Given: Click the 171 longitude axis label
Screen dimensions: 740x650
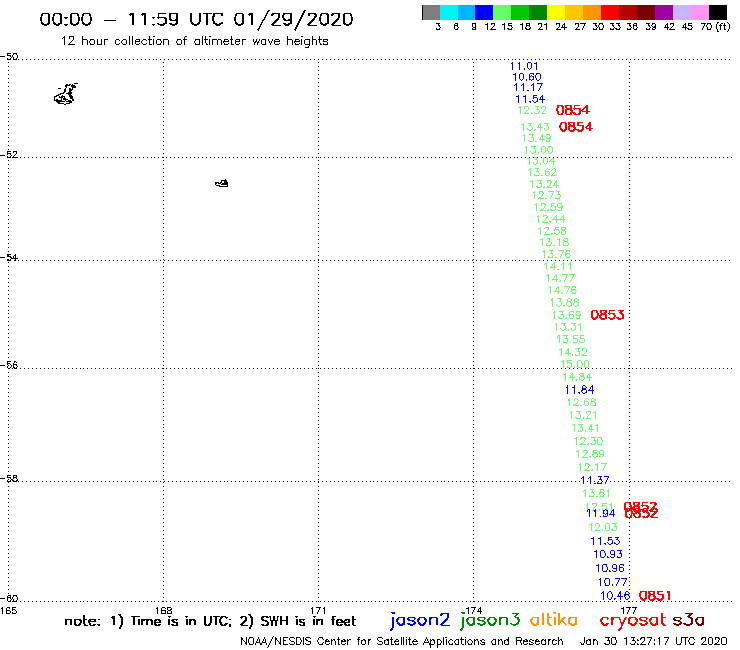Looking at the screenshot, I should point(319,610).
